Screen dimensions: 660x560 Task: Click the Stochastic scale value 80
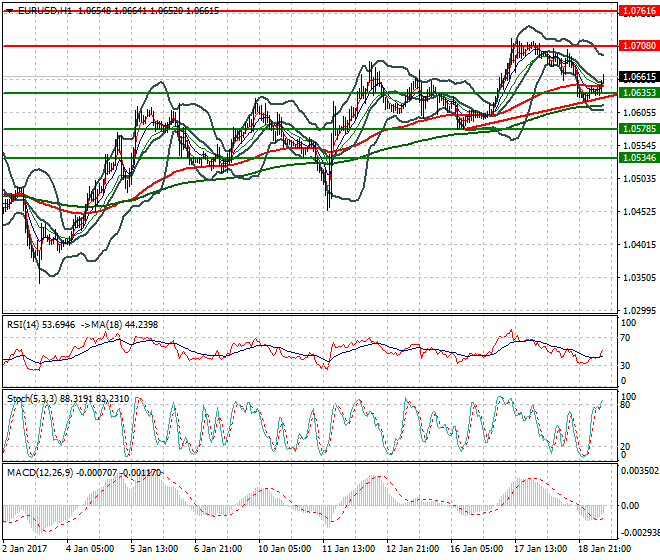pos(625,405)
